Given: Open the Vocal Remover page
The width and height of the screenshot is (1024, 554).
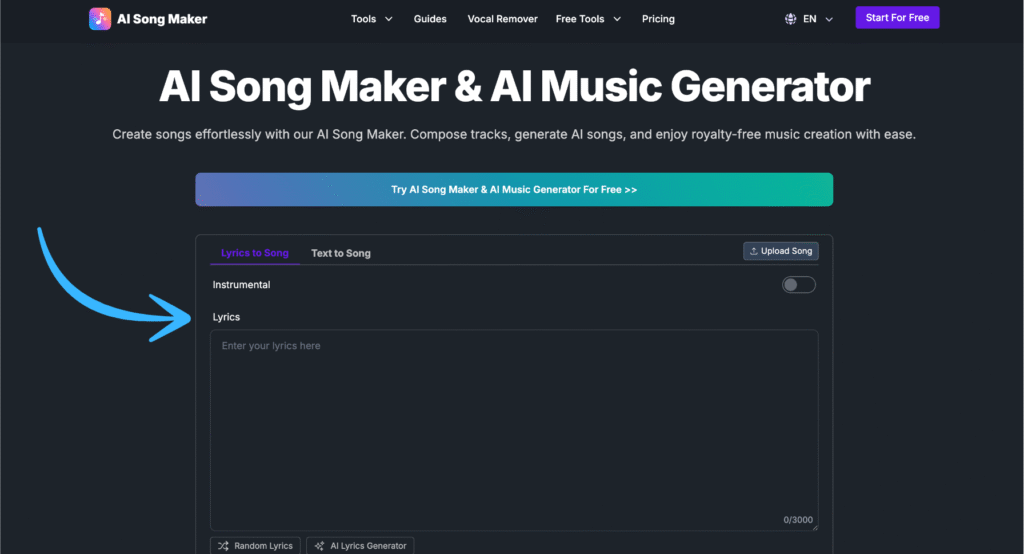Looking at the screenshot, I should [502, 19].
